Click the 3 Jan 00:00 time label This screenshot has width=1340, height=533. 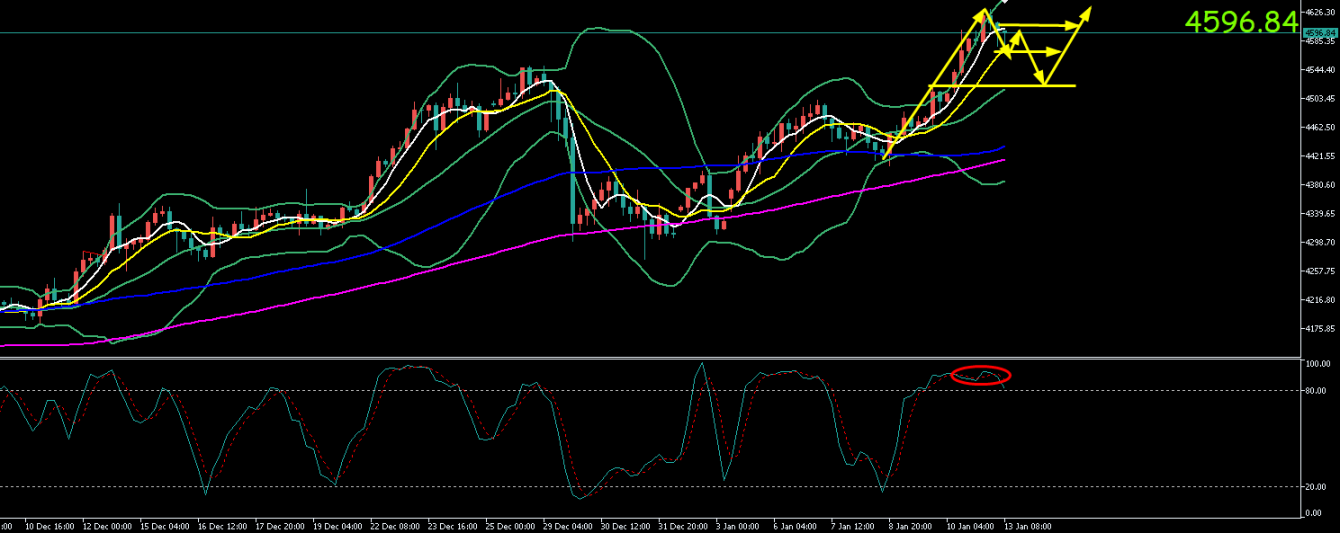click(x=737, y=525)
